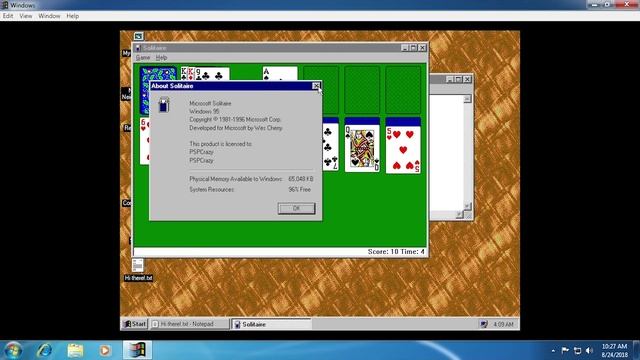Image resolution: width=640 pixels, height=360 pixels.
Task: Click the volume speaker tray icon
Action: pos(589,351)
